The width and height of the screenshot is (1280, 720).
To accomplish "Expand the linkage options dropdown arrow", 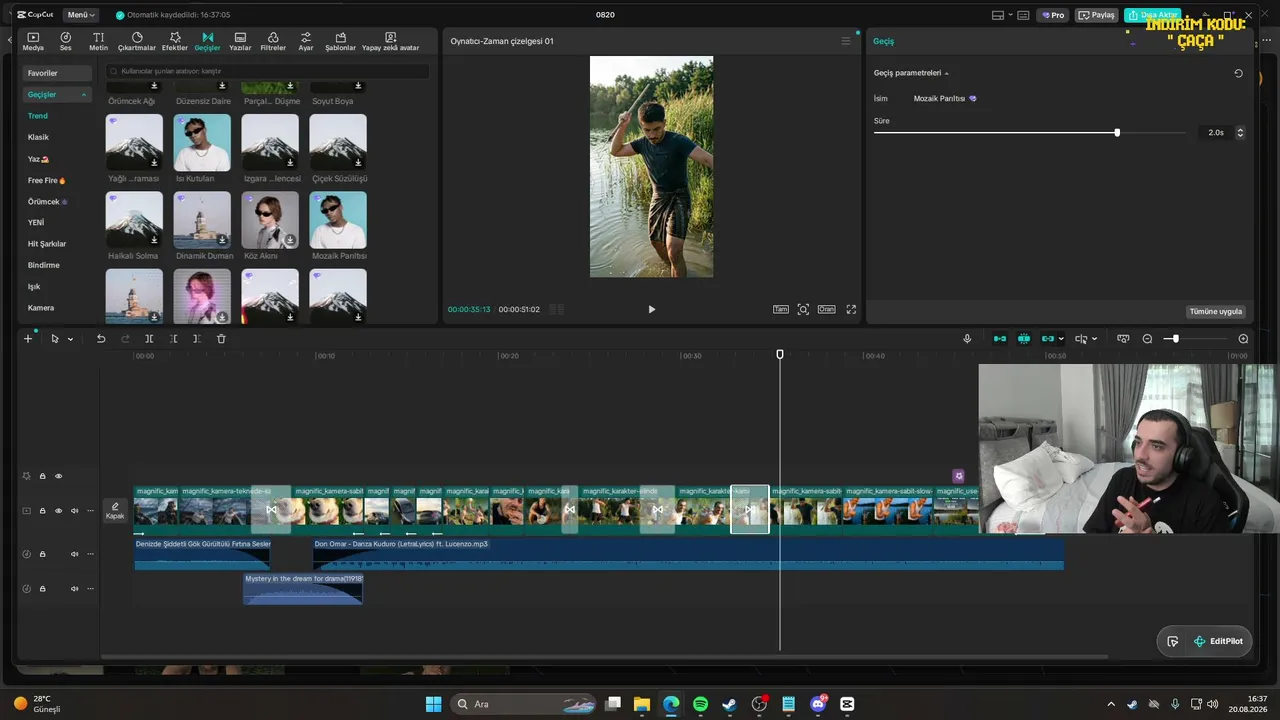I will 1061,339.
